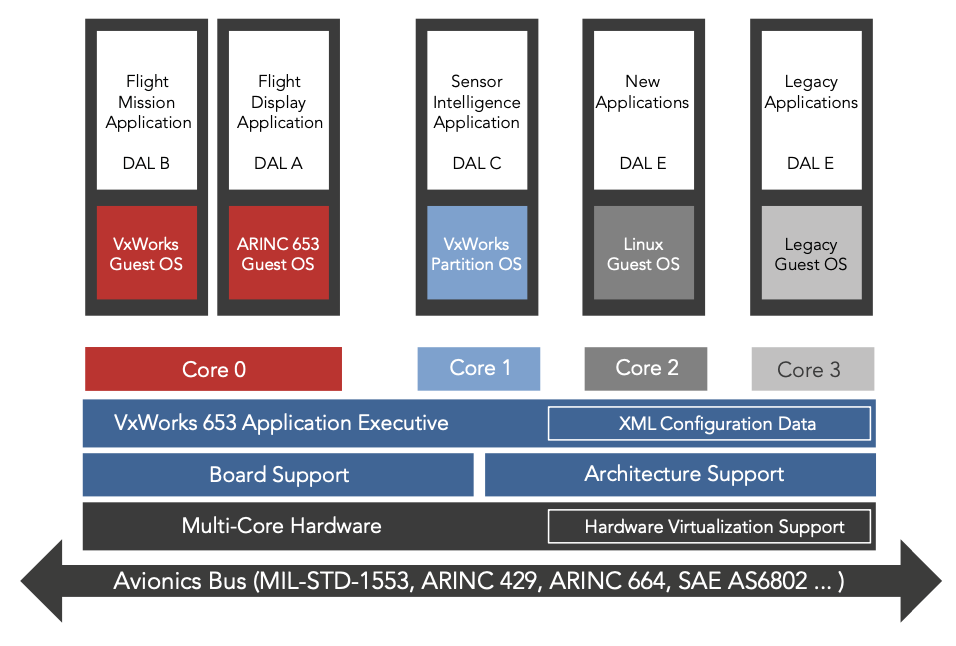Click the Sensor Intelligence Application DAL C box

[477, 110]
